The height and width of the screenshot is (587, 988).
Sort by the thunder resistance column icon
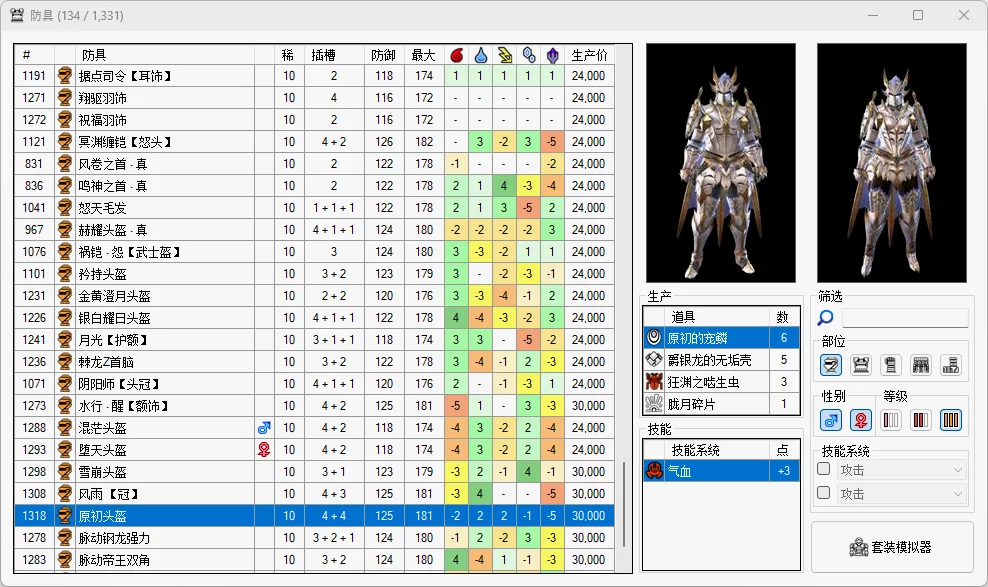pyautogui.click(x=504, y=55)
